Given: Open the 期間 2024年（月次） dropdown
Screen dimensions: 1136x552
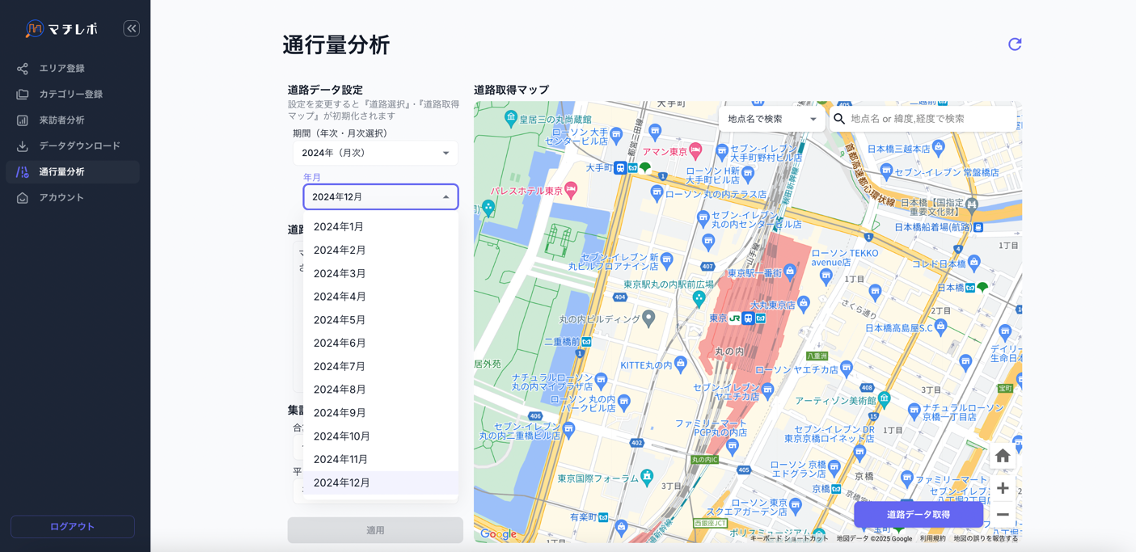Looking at the screenshot, I should (x=375, y=153).
